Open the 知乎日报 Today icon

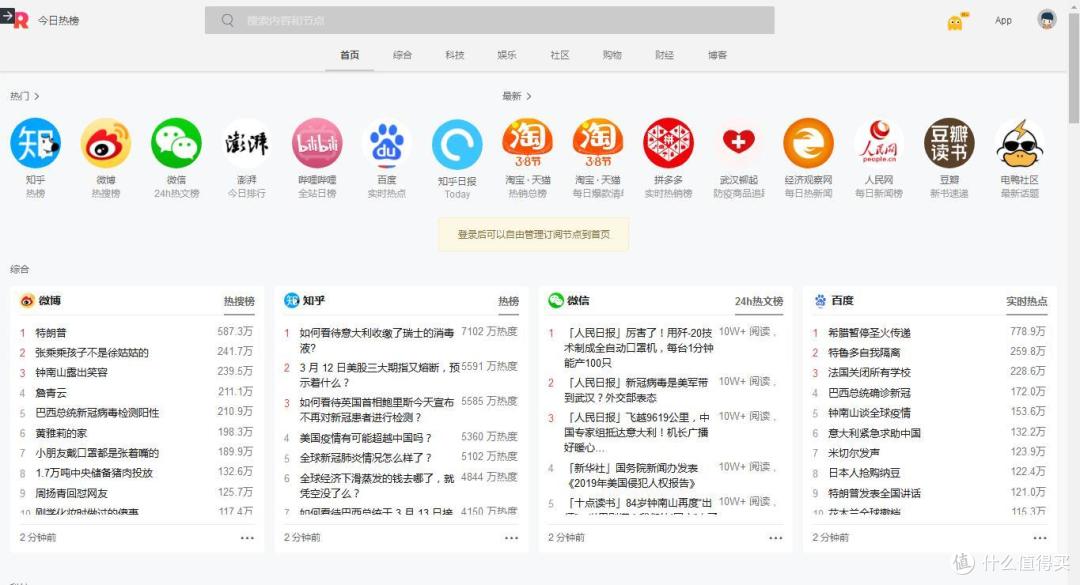coord(457,144)
